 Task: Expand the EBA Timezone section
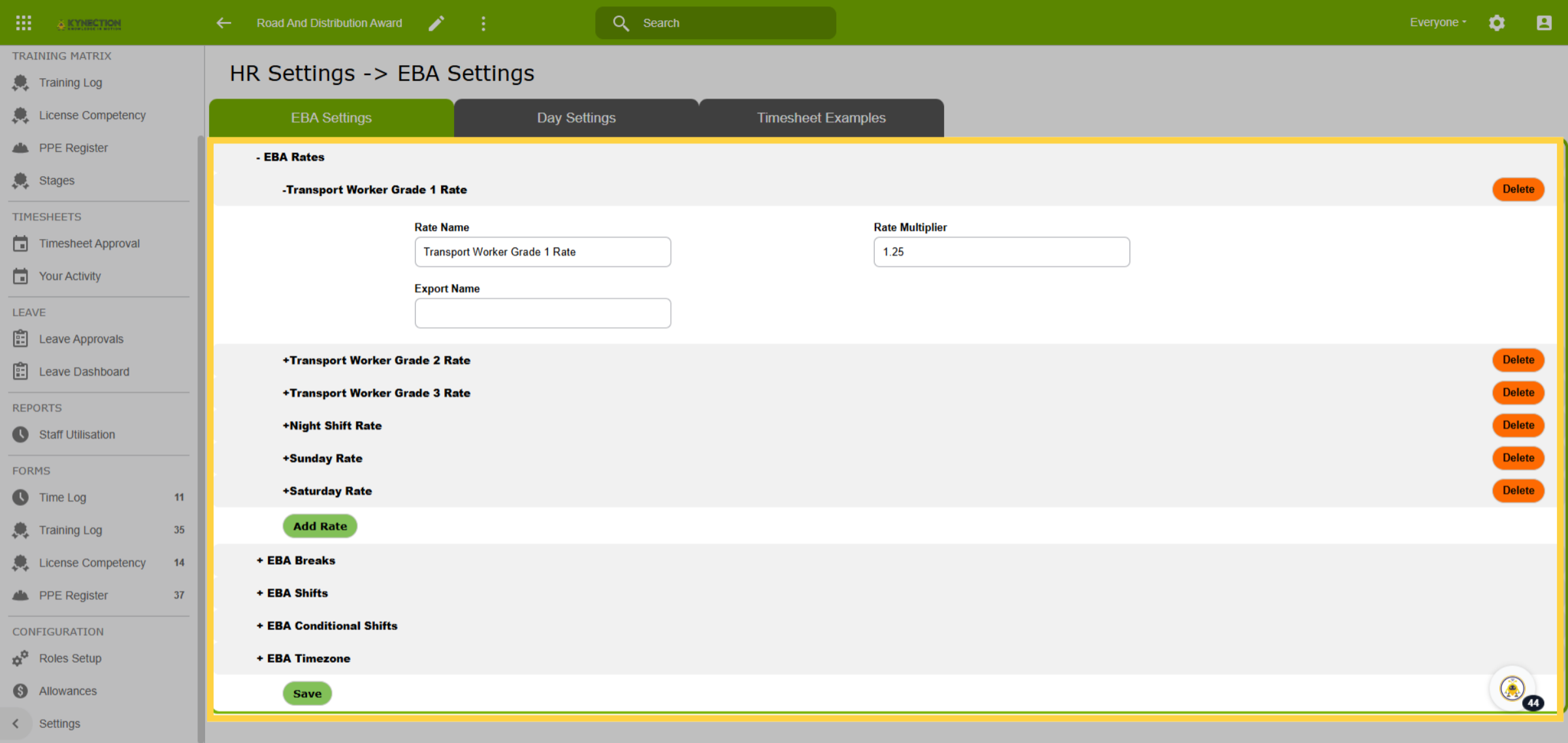[x=303, y=658]
